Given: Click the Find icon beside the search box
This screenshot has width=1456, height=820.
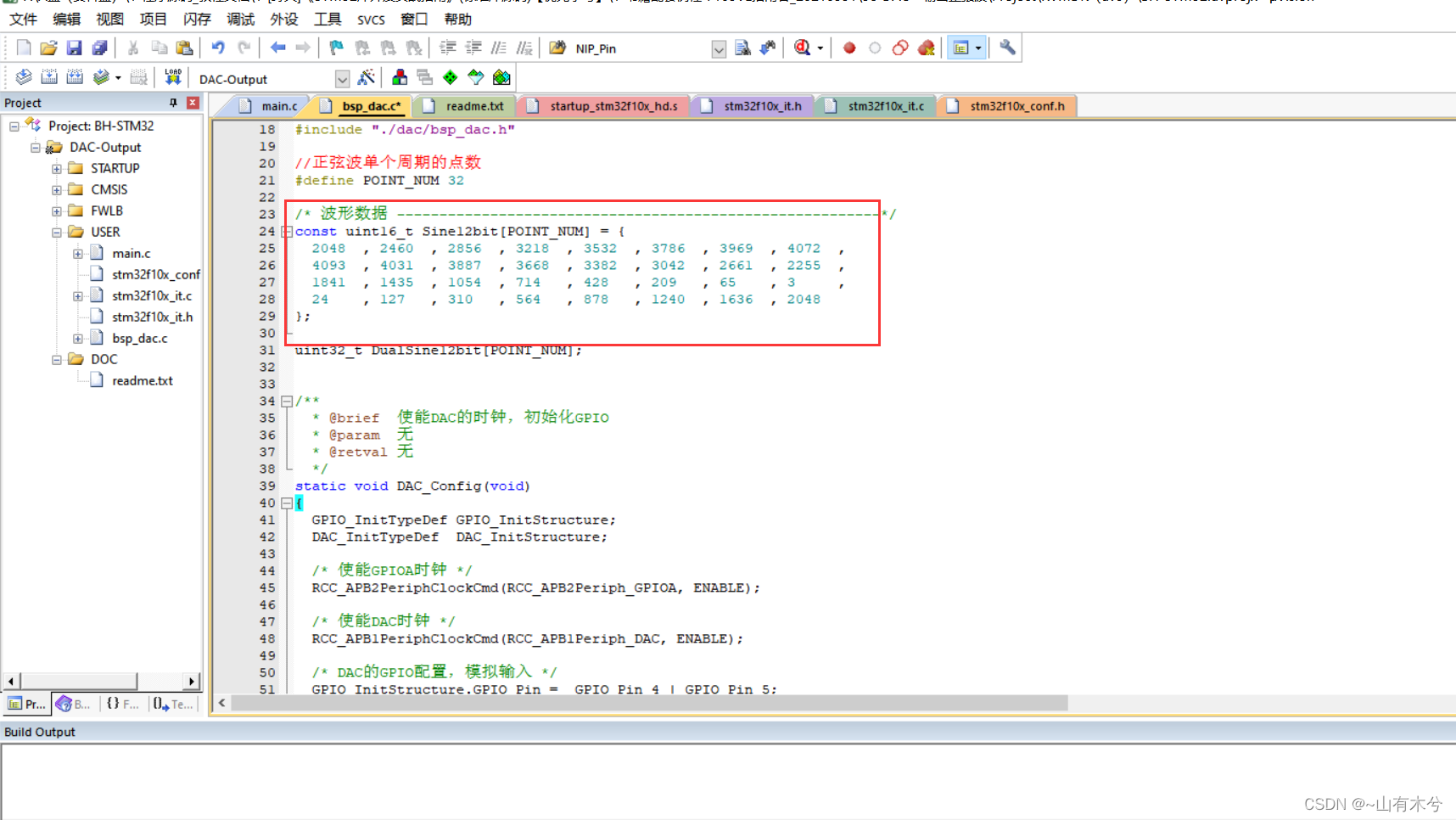Looking at the screenshot, I should (742, 48).
